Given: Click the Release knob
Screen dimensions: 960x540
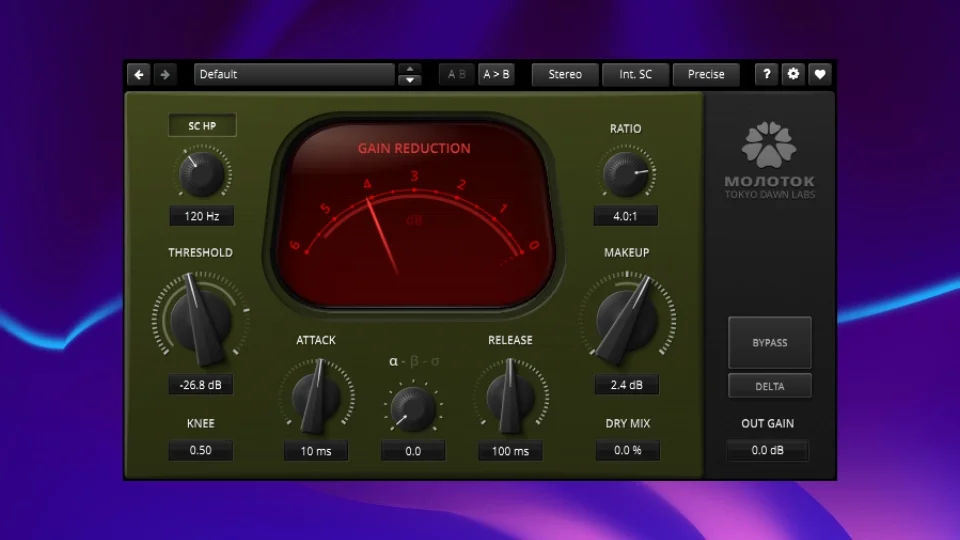Looking at the screenshot, I should click(x=510, y=397).
